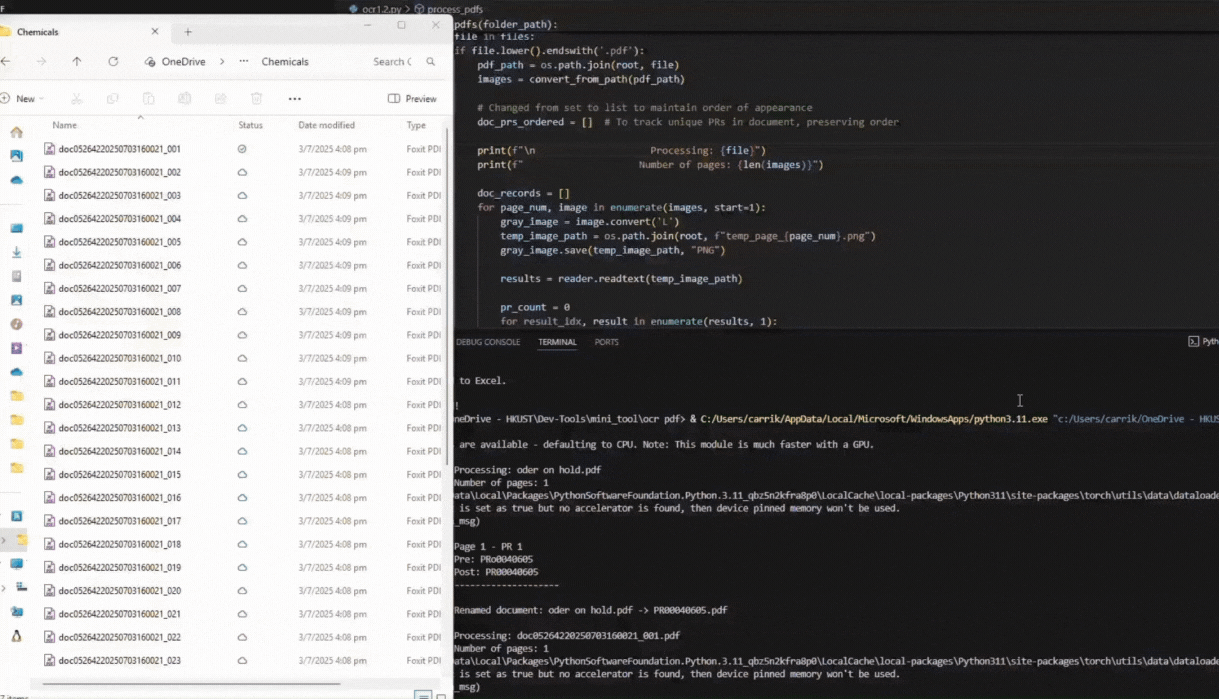
Task: Click the PDF icon of doc0526422025070316021_001
Action: [49, 149]
